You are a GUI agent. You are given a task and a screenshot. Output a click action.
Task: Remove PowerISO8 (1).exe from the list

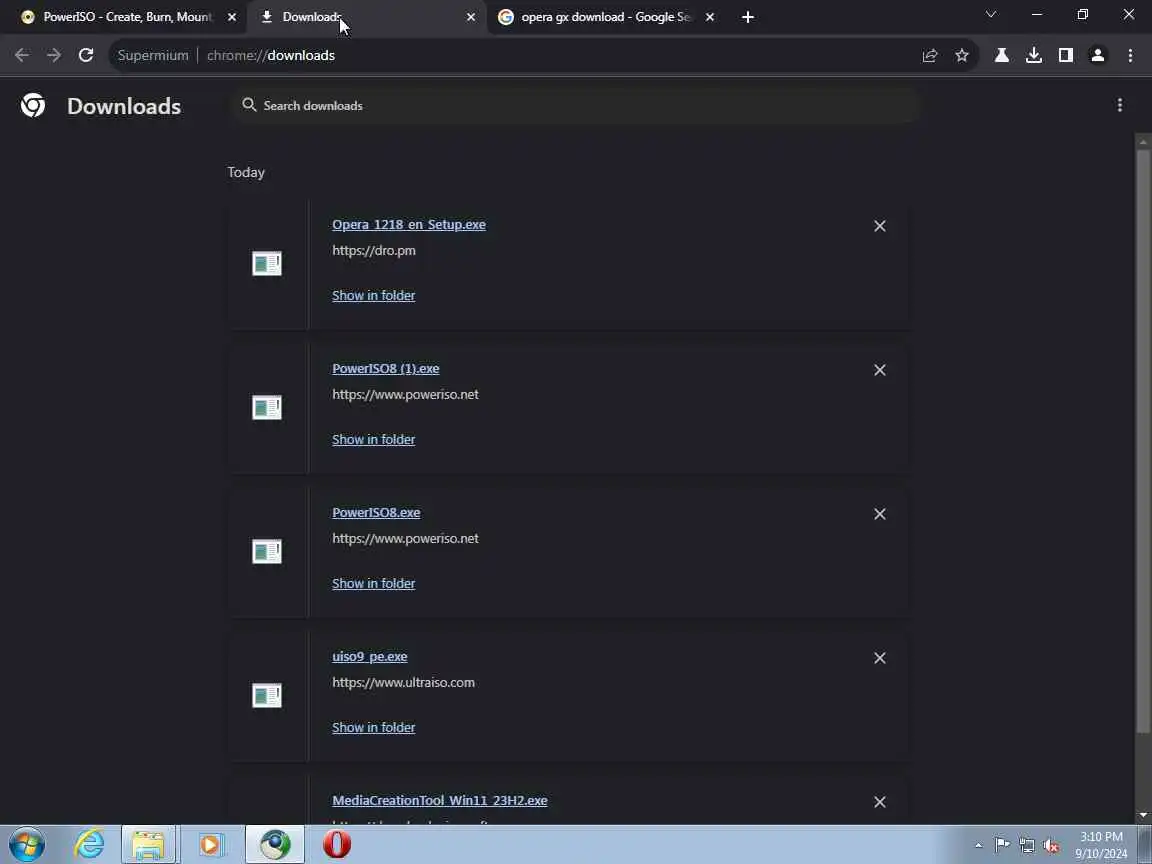(879, 370)
